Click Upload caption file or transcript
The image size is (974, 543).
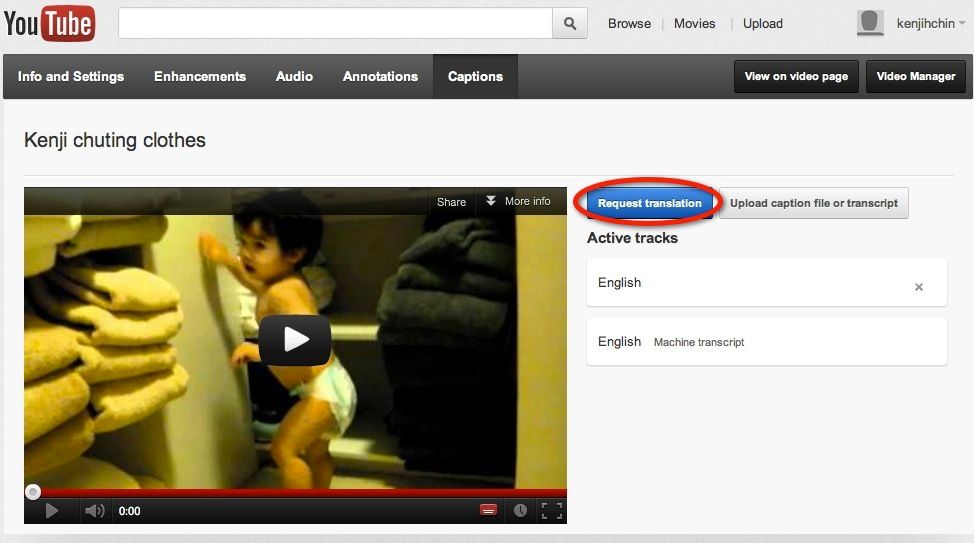coord(813,203)
